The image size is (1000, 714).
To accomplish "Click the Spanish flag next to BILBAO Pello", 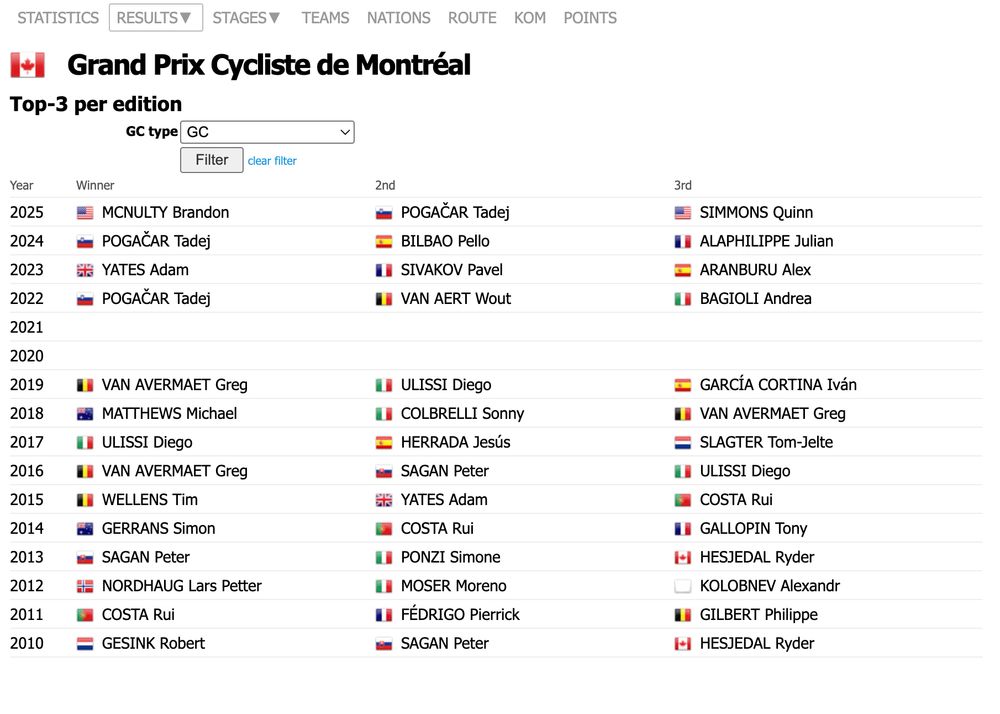I will click(x=384, y=242).
